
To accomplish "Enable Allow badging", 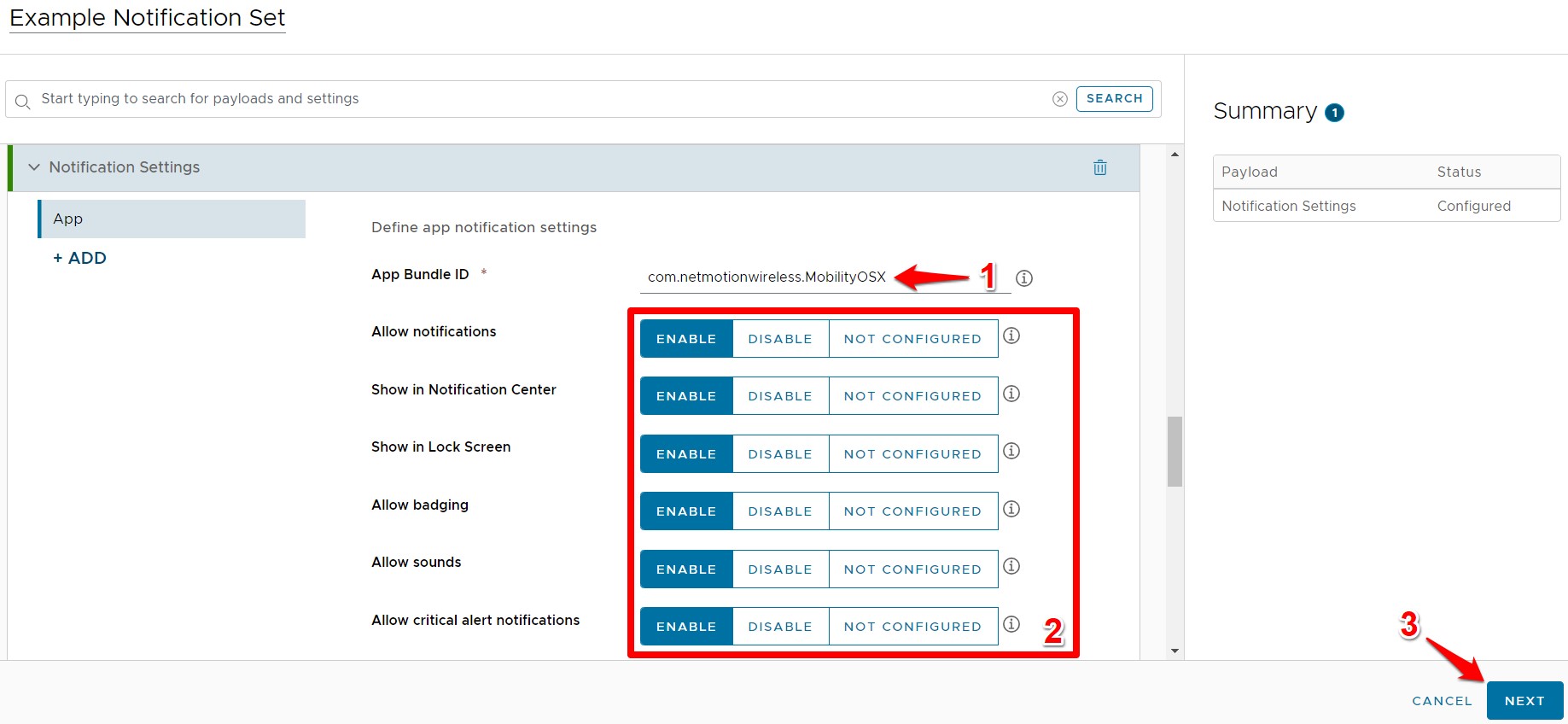I will click(686, 511).
